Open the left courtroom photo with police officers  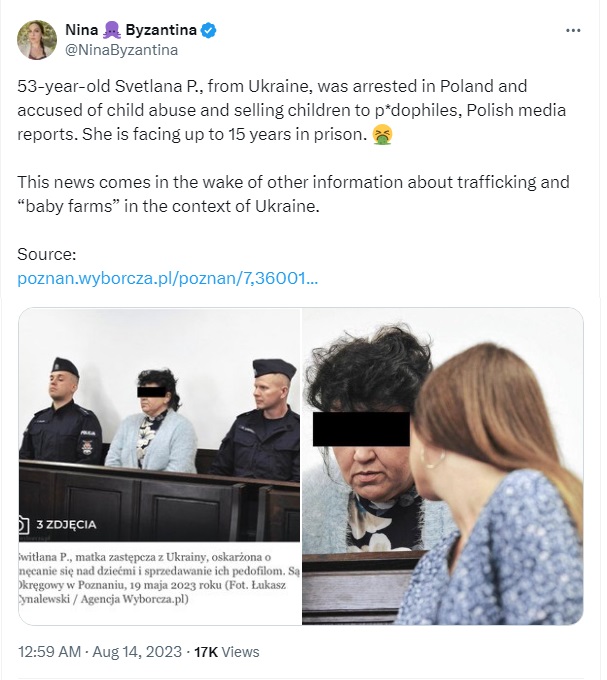pos(160,466)
